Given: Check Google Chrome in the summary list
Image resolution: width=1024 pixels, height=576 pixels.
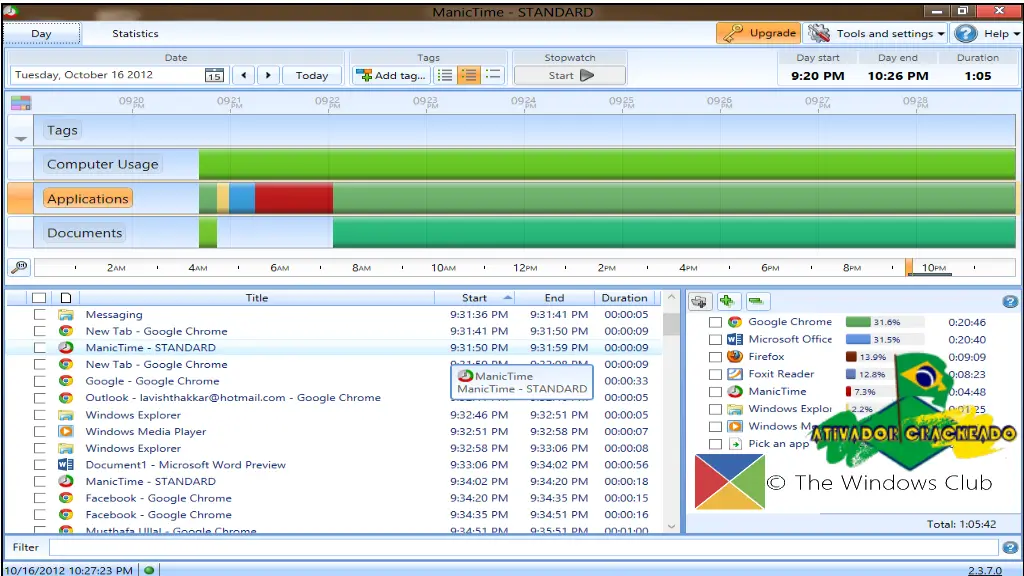Looking at the screenshot, I should tap(715, 322).
